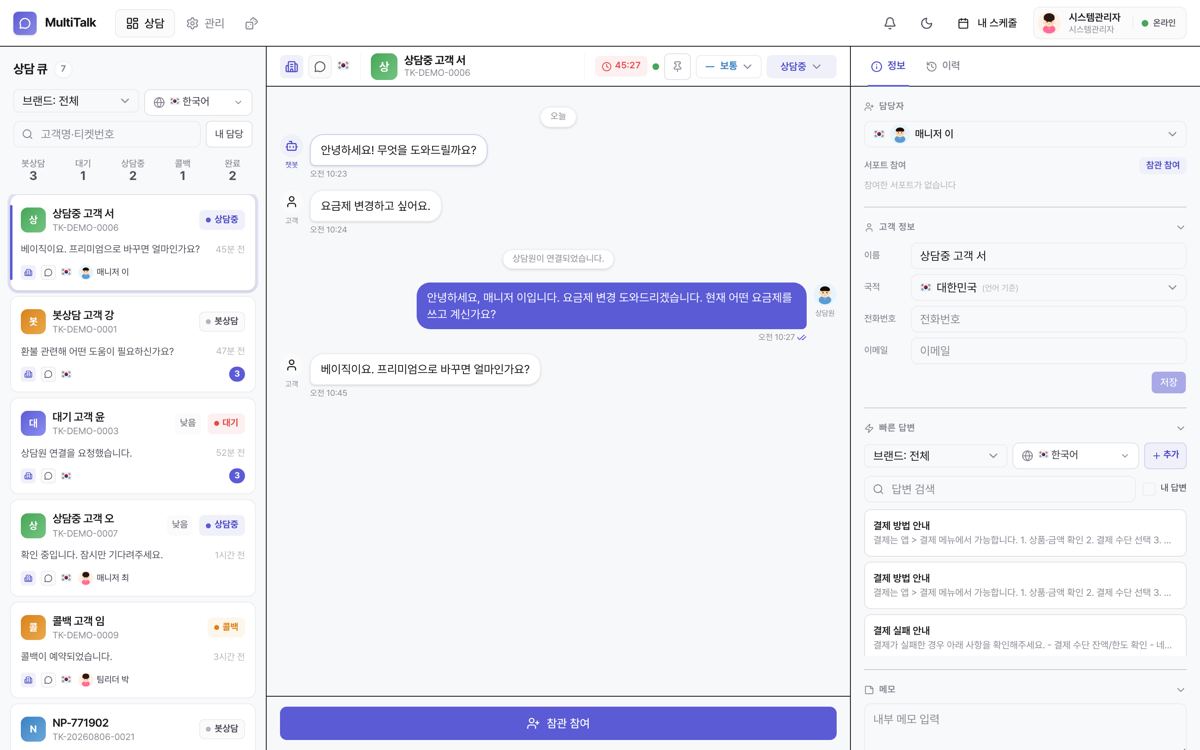Open the 대한민국 nationality dropdown
This screenshot has height=750, width=1200.
[x=1048, y=287]
